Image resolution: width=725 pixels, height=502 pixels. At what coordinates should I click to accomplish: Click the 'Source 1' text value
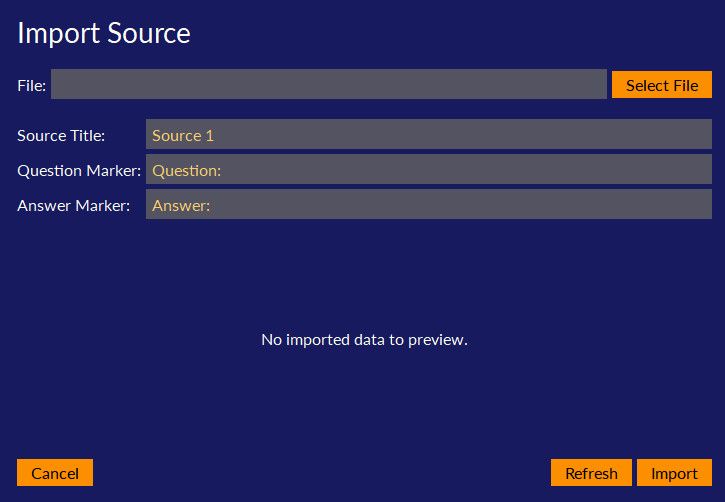point(183,135)
